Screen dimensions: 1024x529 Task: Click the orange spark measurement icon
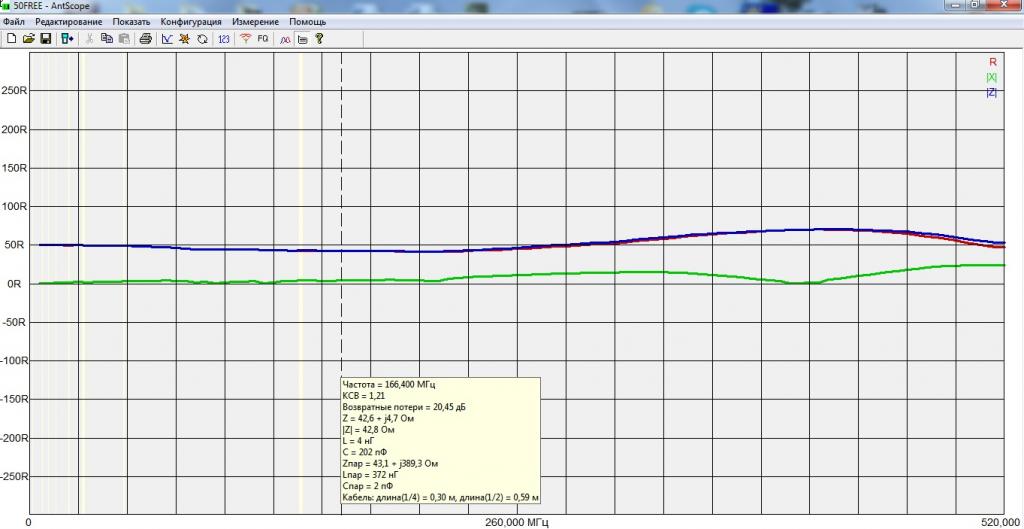tap(185, 39)
